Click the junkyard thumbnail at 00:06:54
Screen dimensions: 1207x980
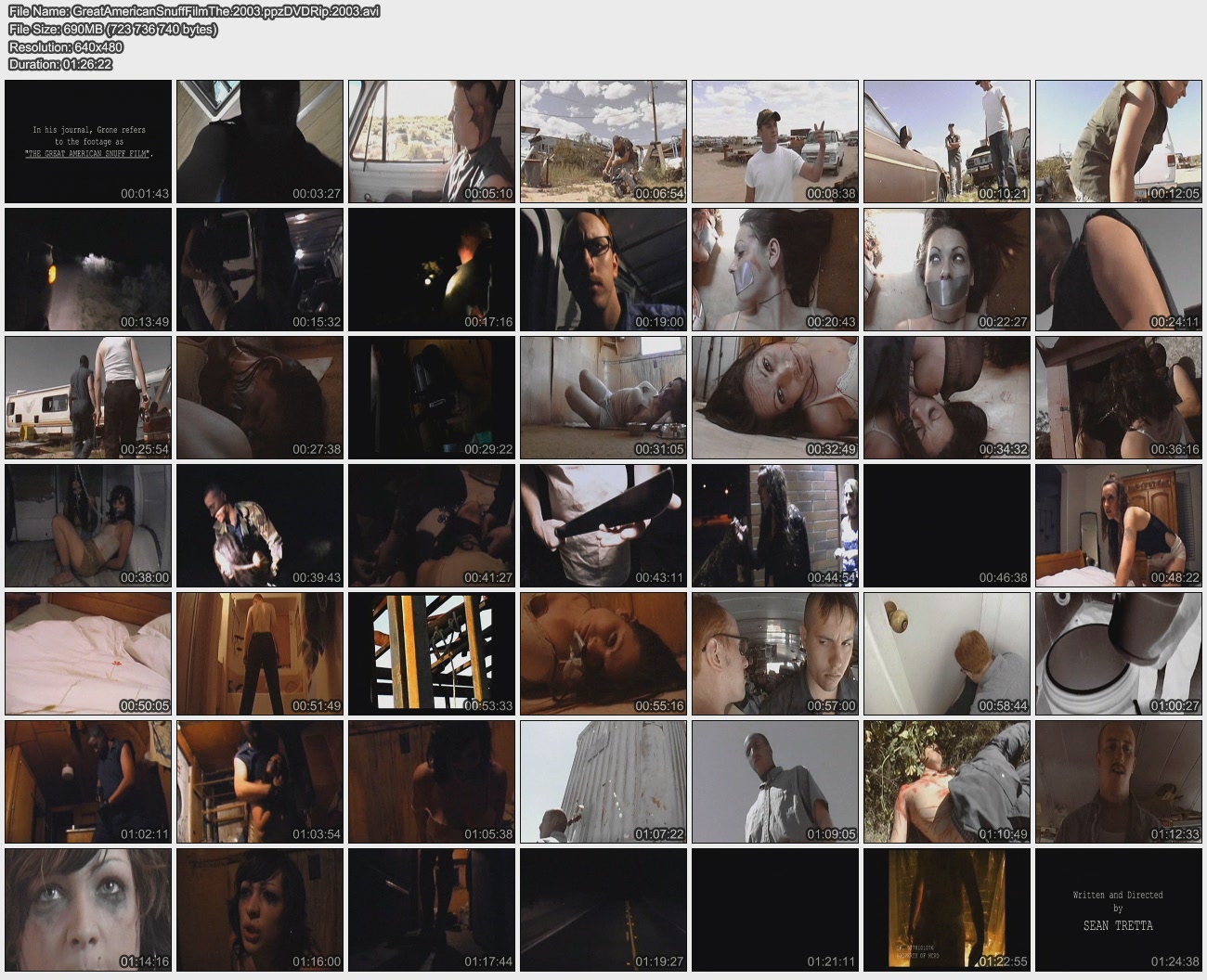click(x=603, y=141)
